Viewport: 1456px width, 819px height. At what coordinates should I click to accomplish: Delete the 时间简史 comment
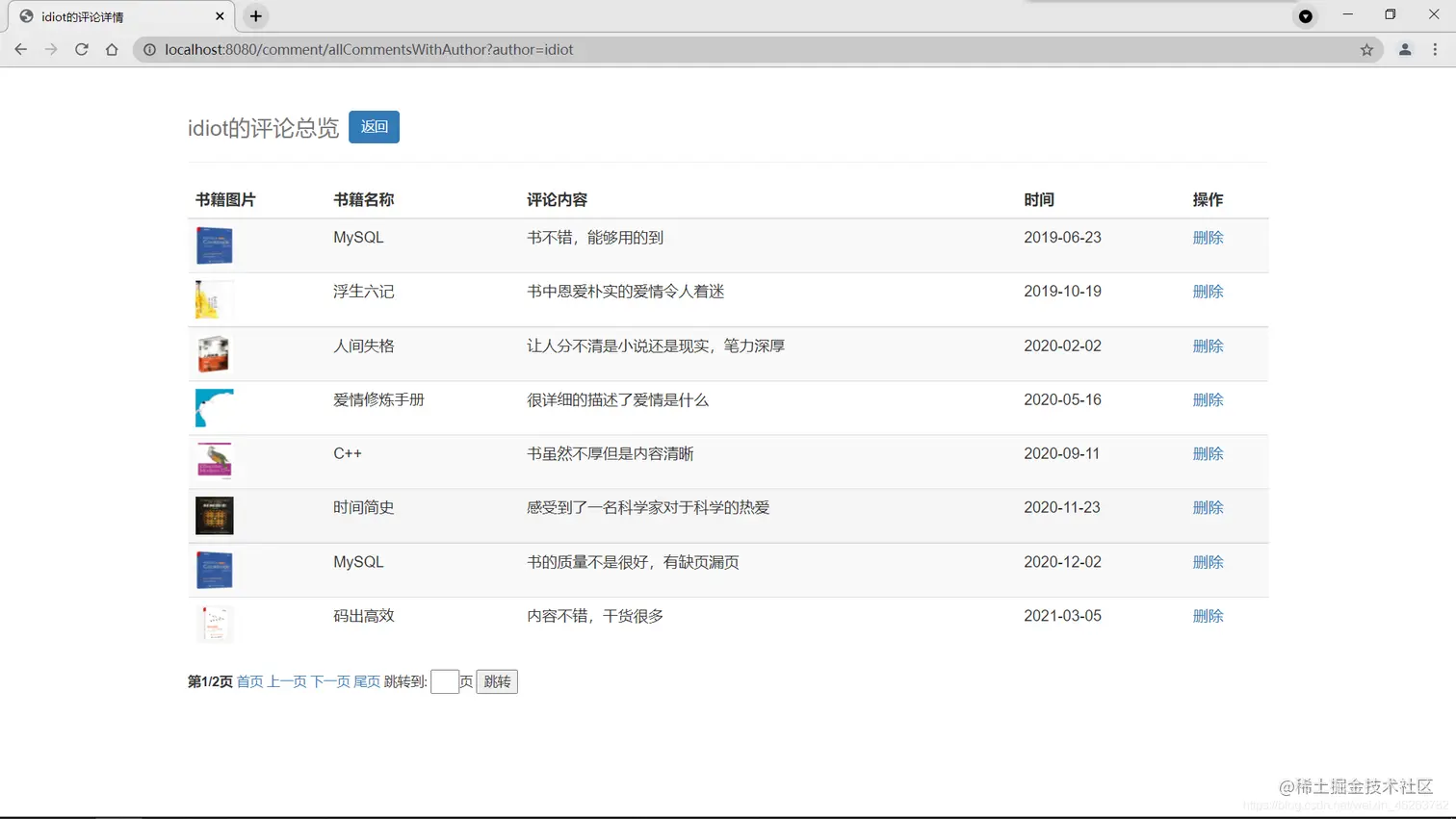click(x=1208, y=507)
